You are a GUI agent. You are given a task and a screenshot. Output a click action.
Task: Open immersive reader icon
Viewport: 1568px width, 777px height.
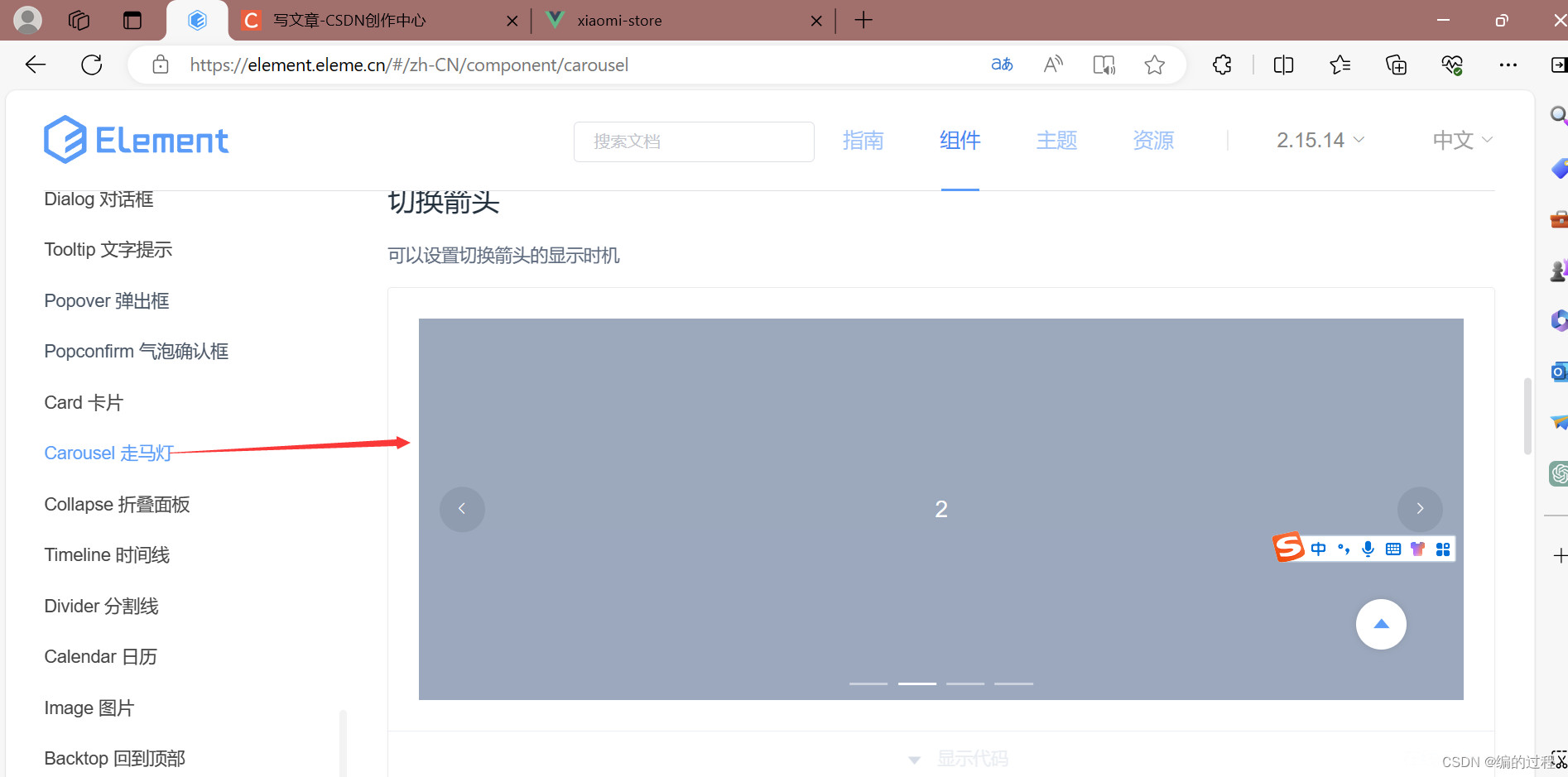pyautogui.click(x=1104, y=65)
